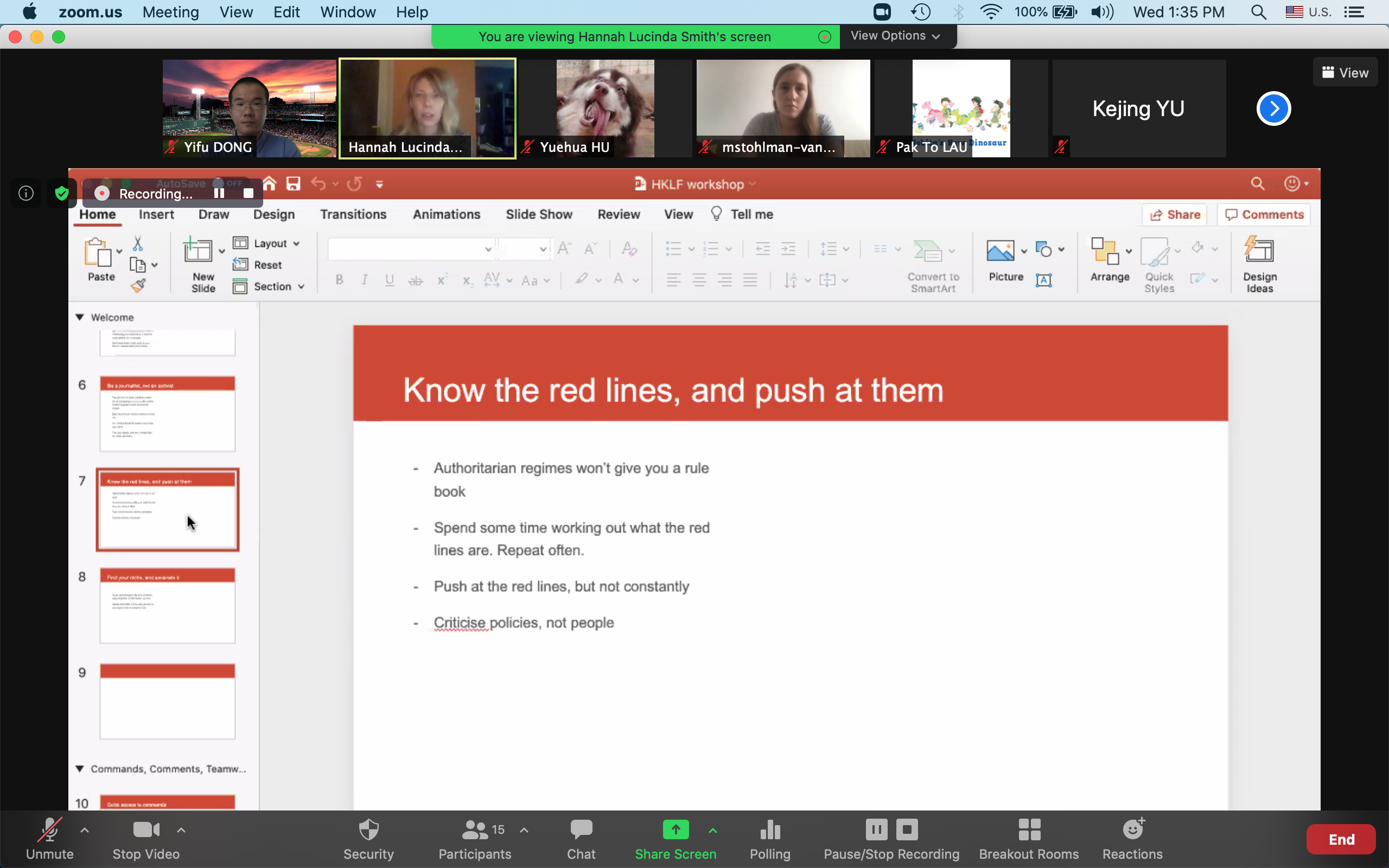The image size is (1389, 868).
Task: Click the Text Box icon below Shapes
Action: 1043,280
